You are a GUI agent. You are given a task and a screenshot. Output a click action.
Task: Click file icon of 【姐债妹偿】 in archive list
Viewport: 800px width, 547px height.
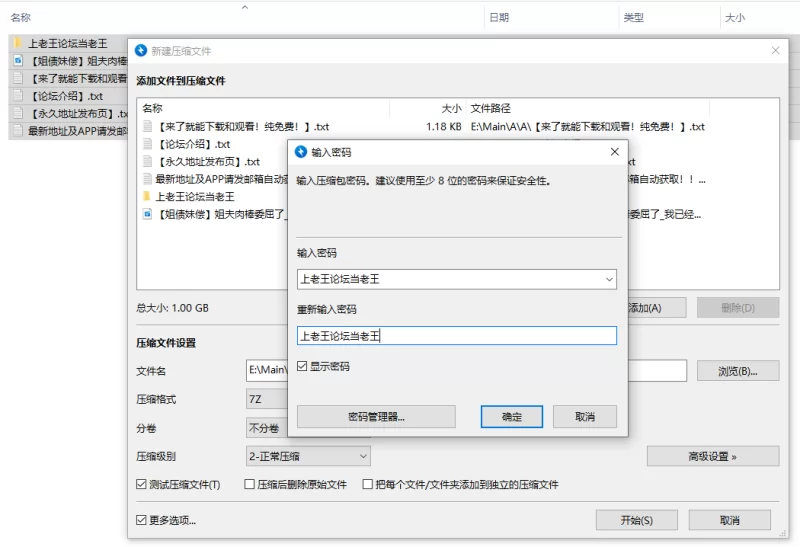(x=147, y=214)
